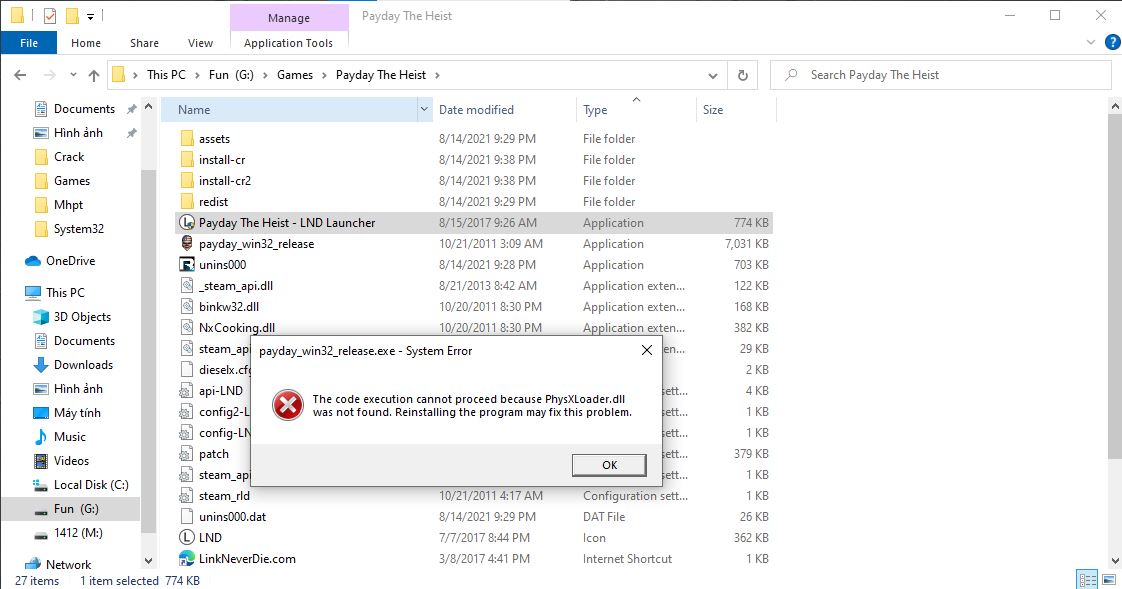Open the File menu

click(29, 43)
